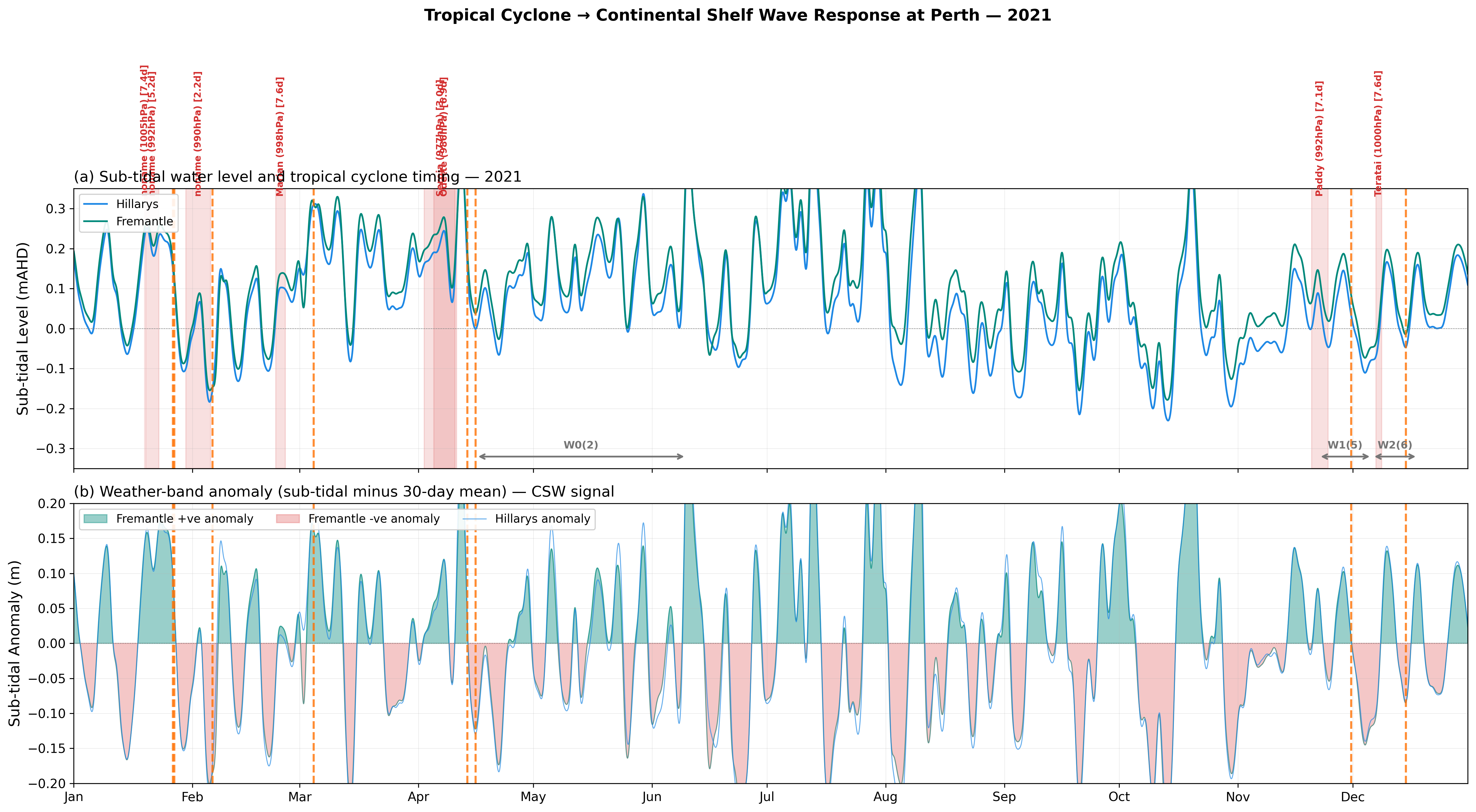Image resolution: width=1476 pixels, height=812 pixels.
Task: Click the '0.3' y-tick in panel (a)
Action: 56,209
